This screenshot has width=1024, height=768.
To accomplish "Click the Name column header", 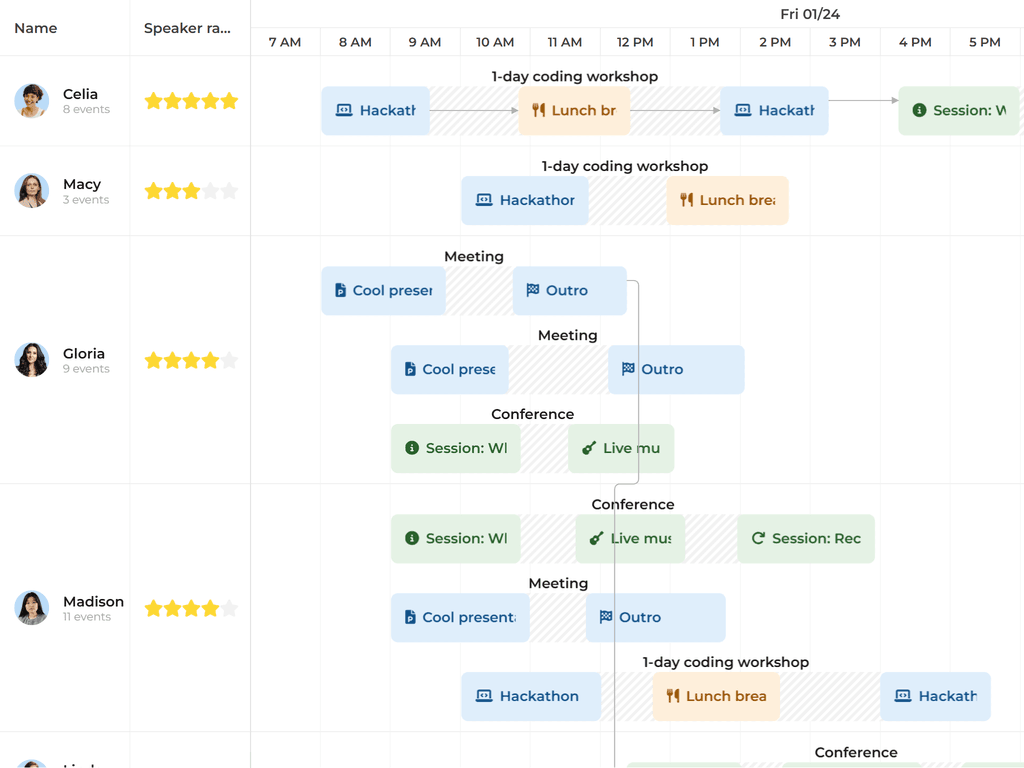I will pos(35,28).
